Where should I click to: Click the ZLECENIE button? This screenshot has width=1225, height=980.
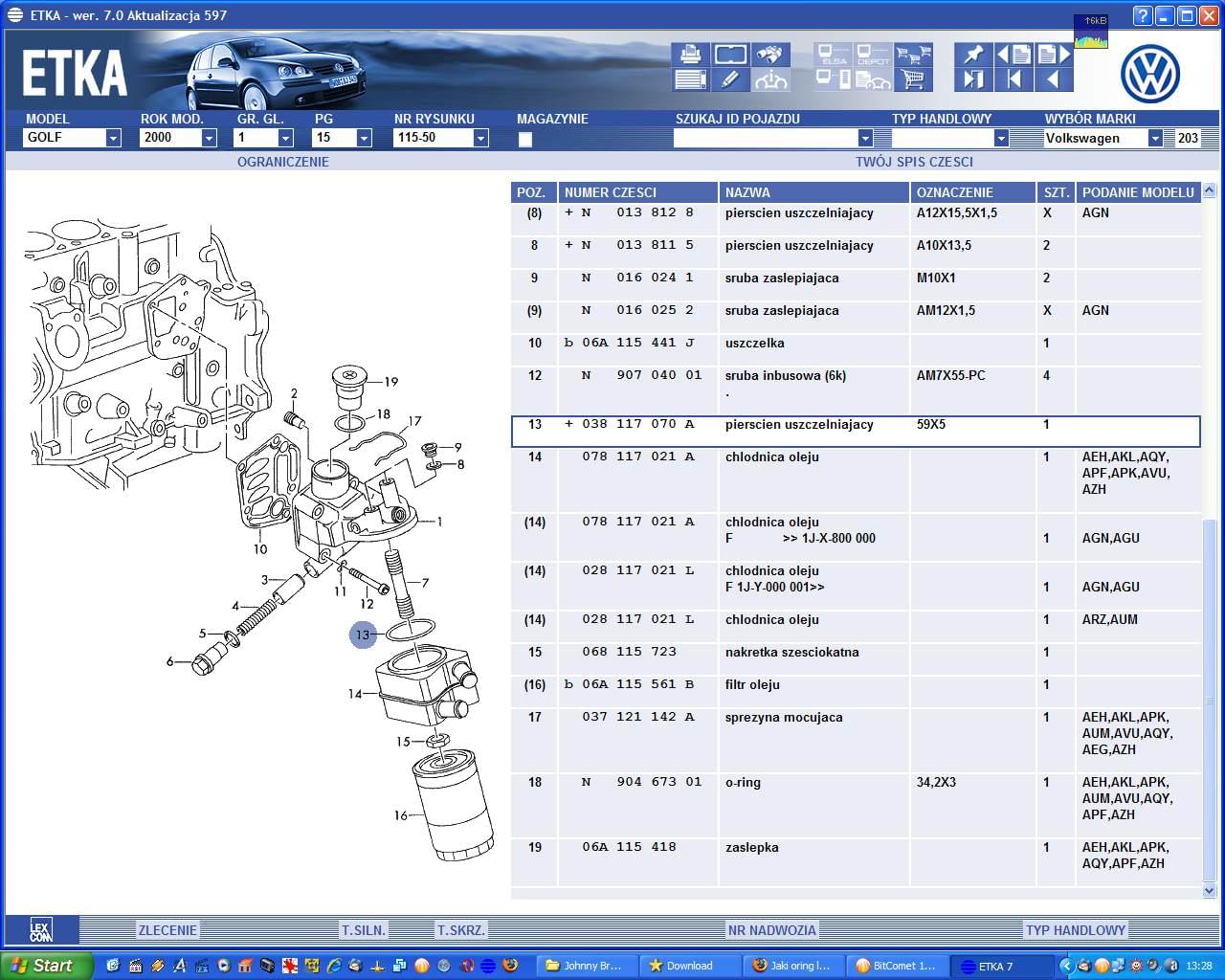167,930
